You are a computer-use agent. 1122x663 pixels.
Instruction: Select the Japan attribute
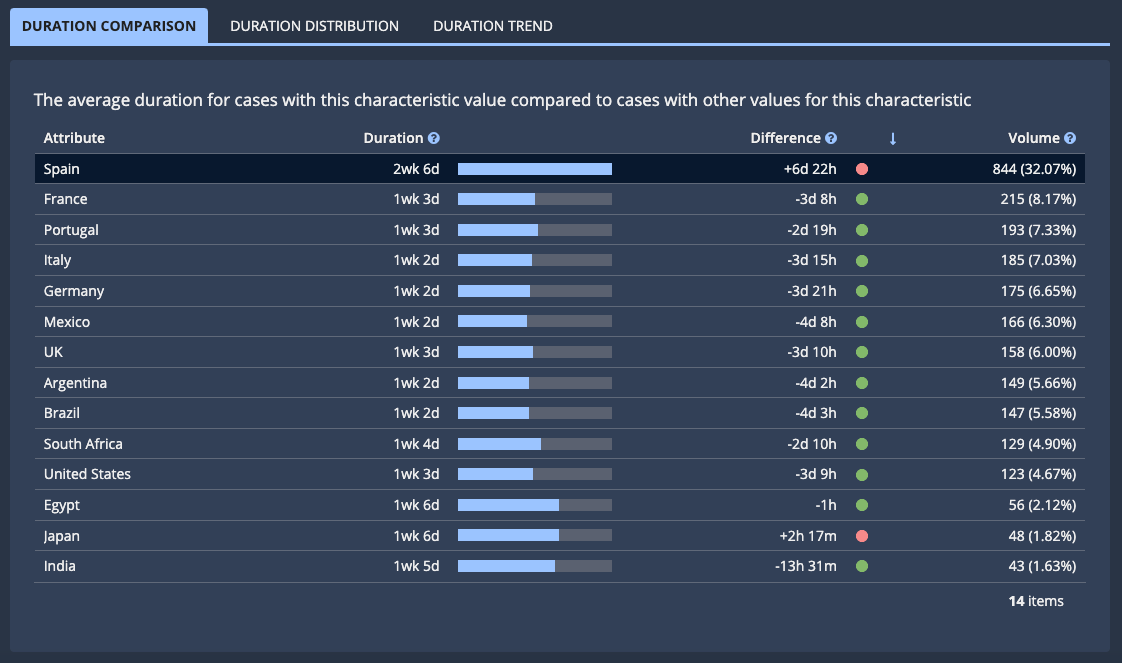tap(62, 536)
